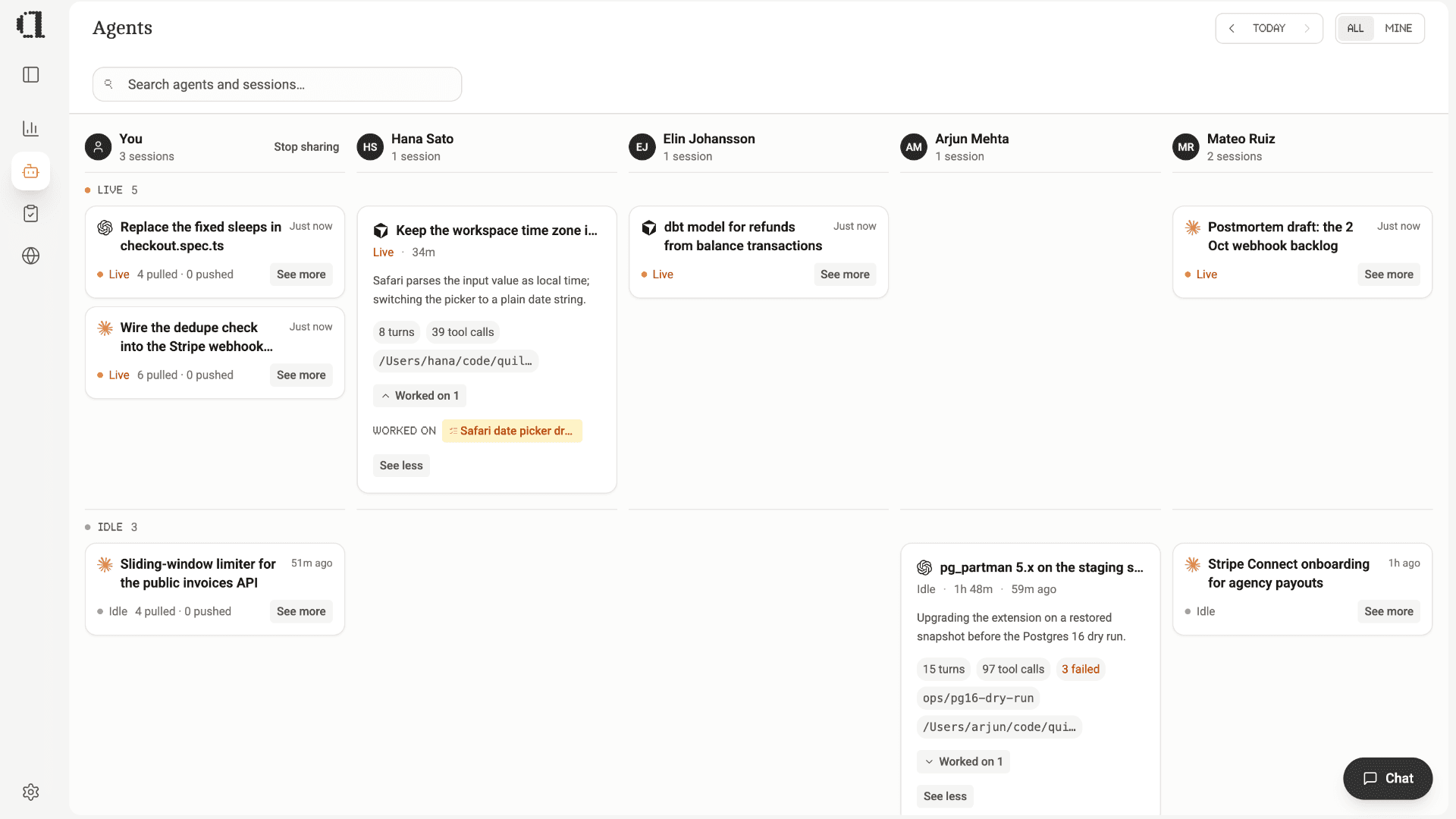The width and height of the screenshot is (1456, 819).
Task: Go to next day arrow
Action: [x=1307, y=28]
